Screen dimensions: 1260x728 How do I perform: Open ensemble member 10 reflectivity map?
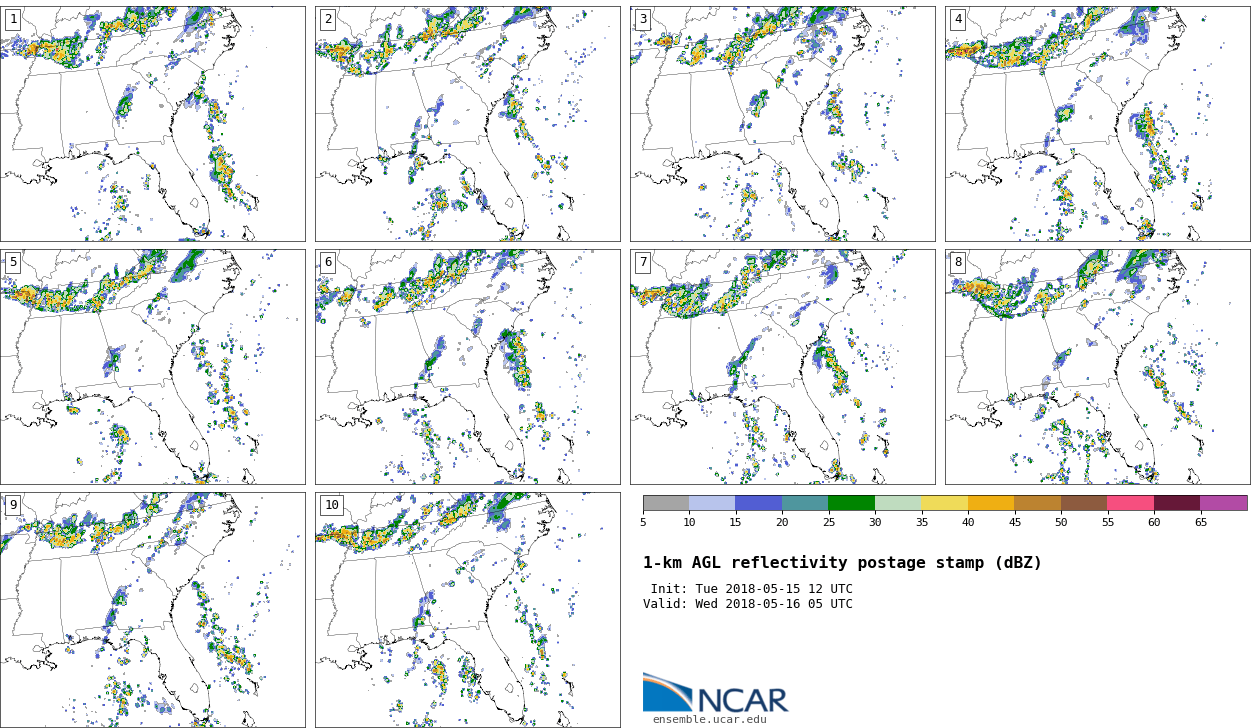(x=467, y=609)
